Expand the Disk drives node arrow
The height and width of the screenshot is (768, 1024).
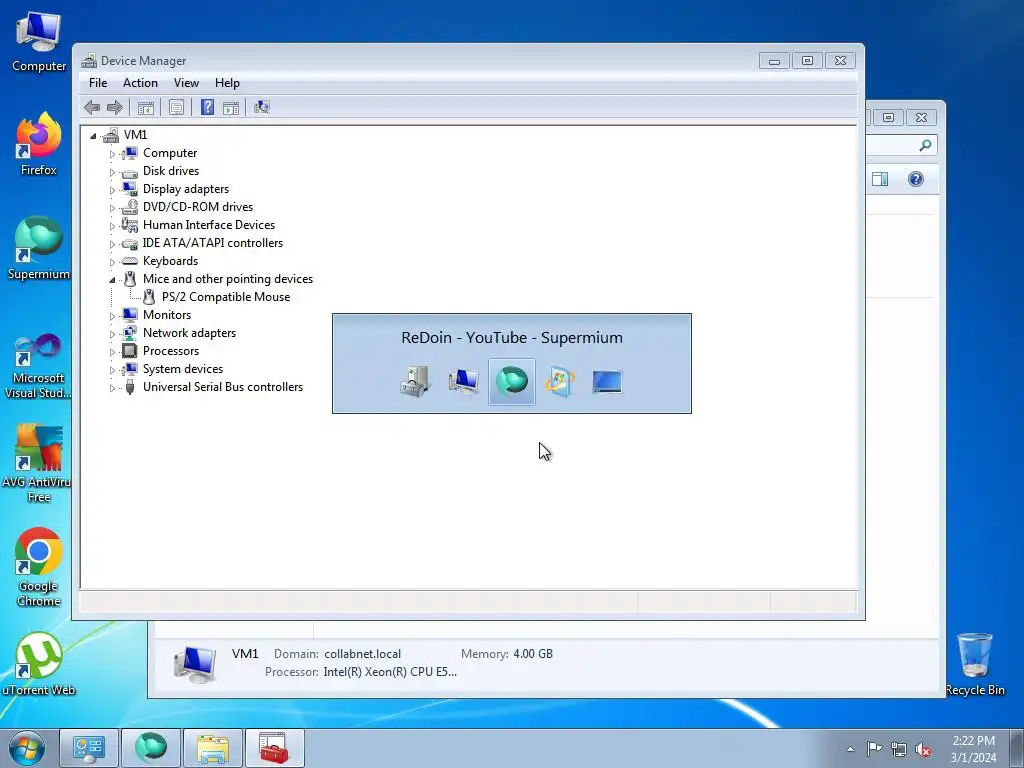coord(112,172)
